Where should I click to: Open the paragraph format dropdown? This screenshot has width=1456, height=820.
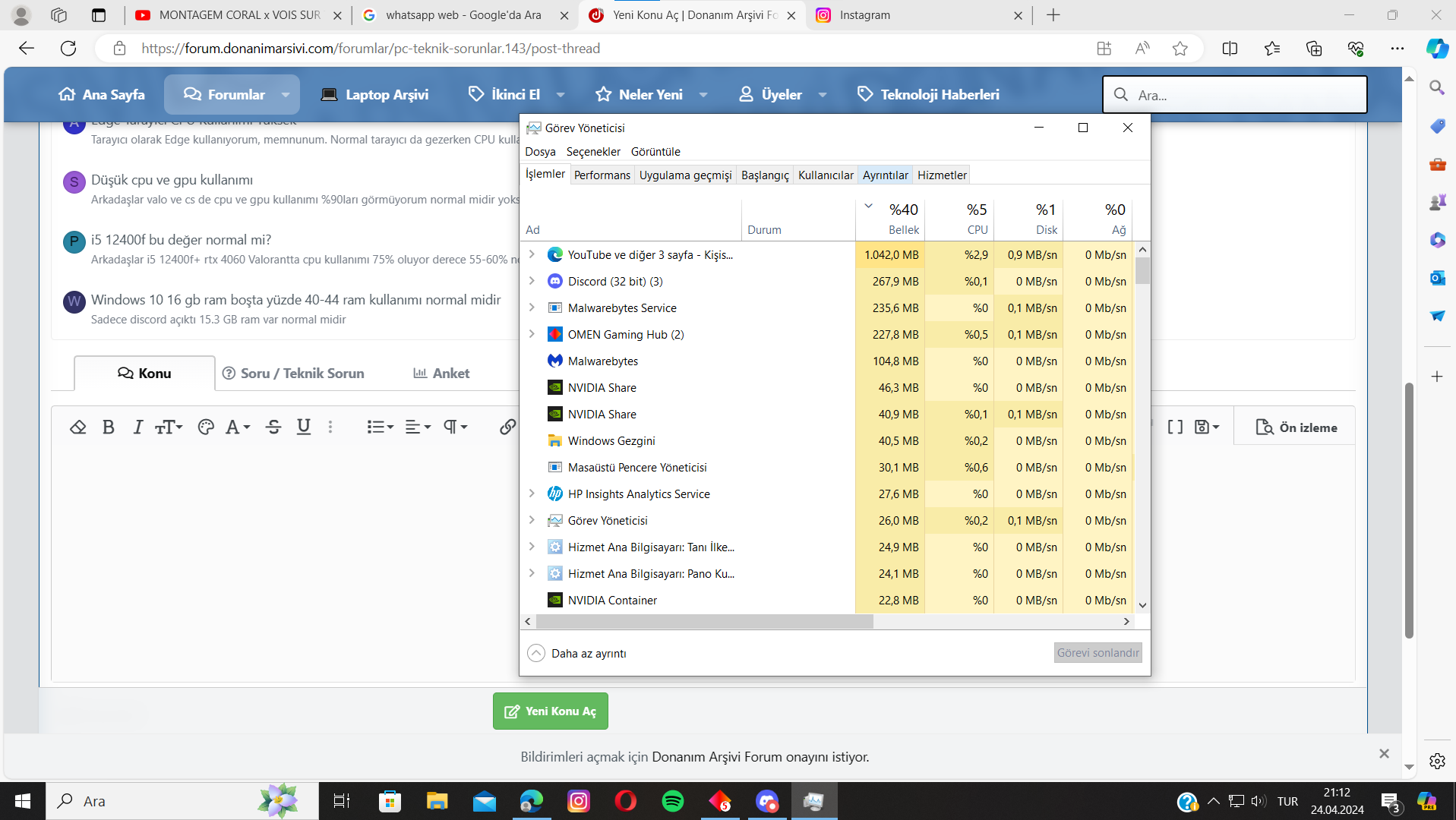455,427
